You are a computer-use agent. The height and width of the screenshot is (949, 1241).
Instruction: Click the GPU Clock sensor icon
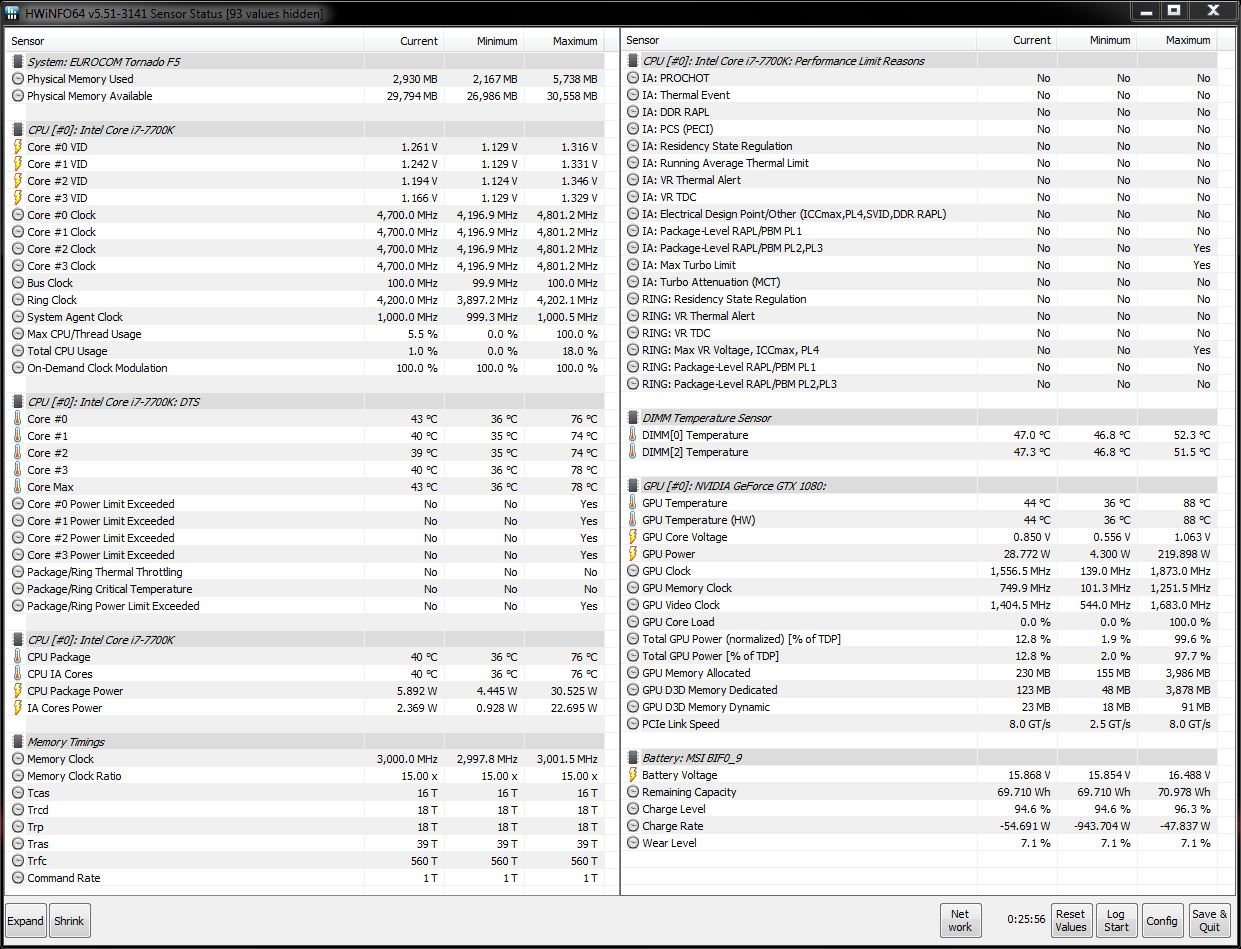click(x=633, y=571)
